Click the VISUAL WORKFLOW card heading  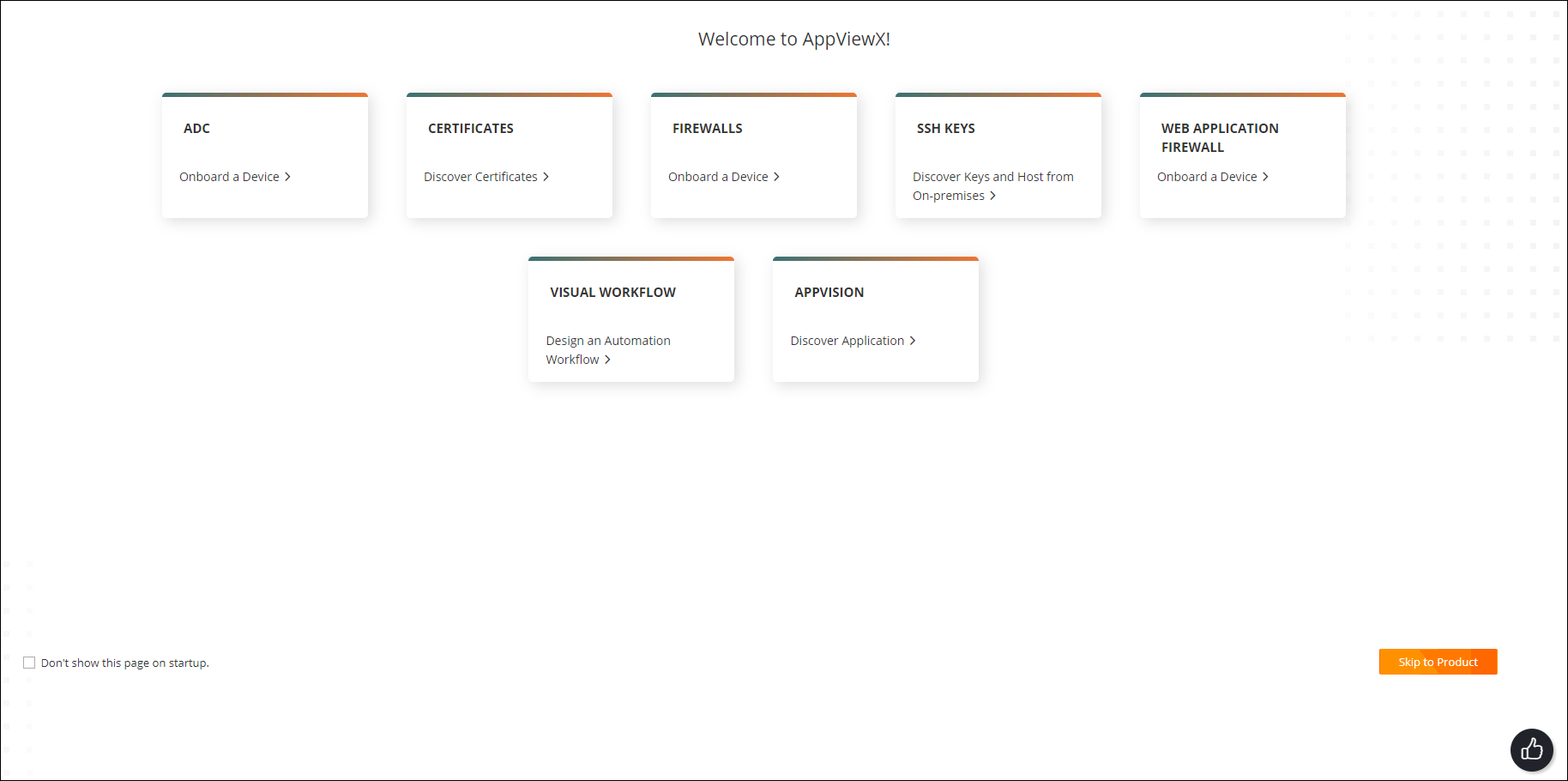[613, 293]
